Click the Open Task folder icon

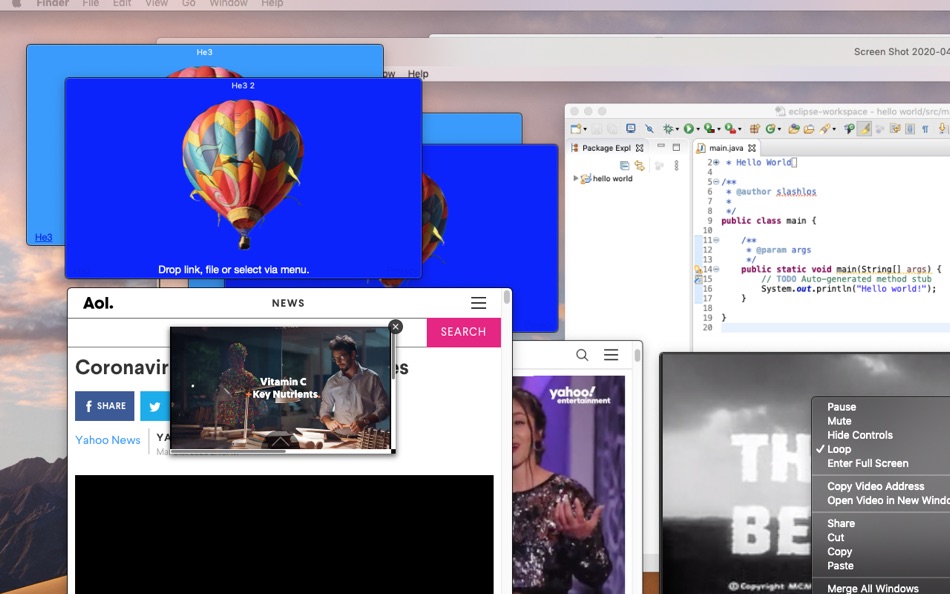coord(809,128)
